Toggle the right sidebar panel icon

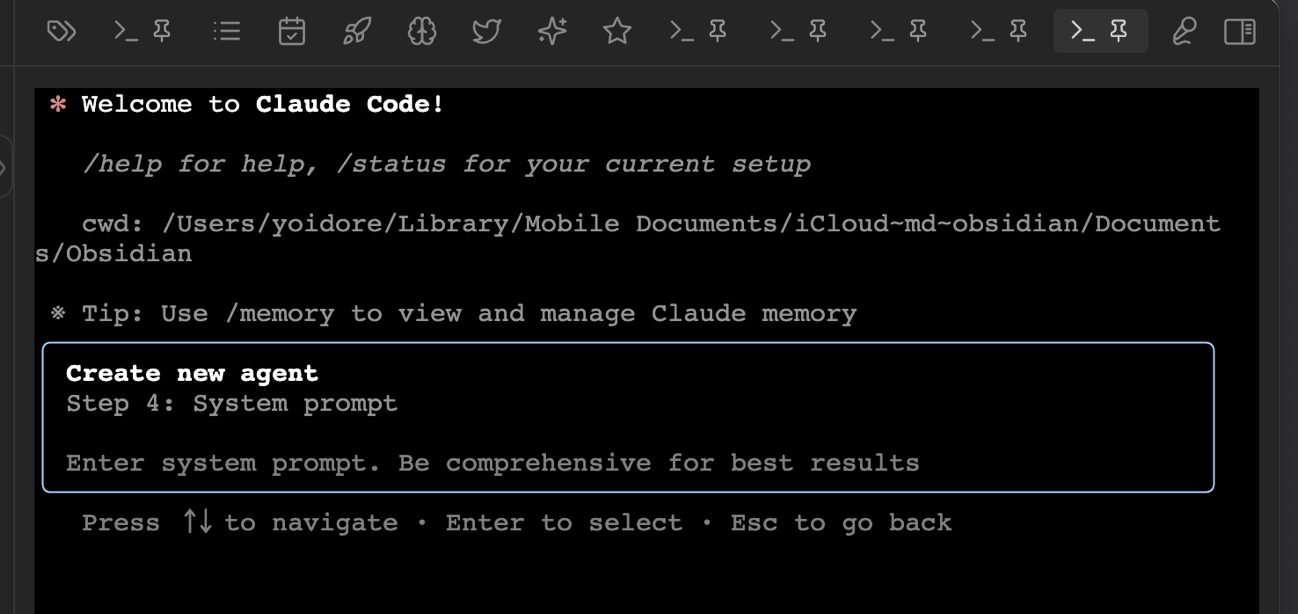click(1239, 32)
